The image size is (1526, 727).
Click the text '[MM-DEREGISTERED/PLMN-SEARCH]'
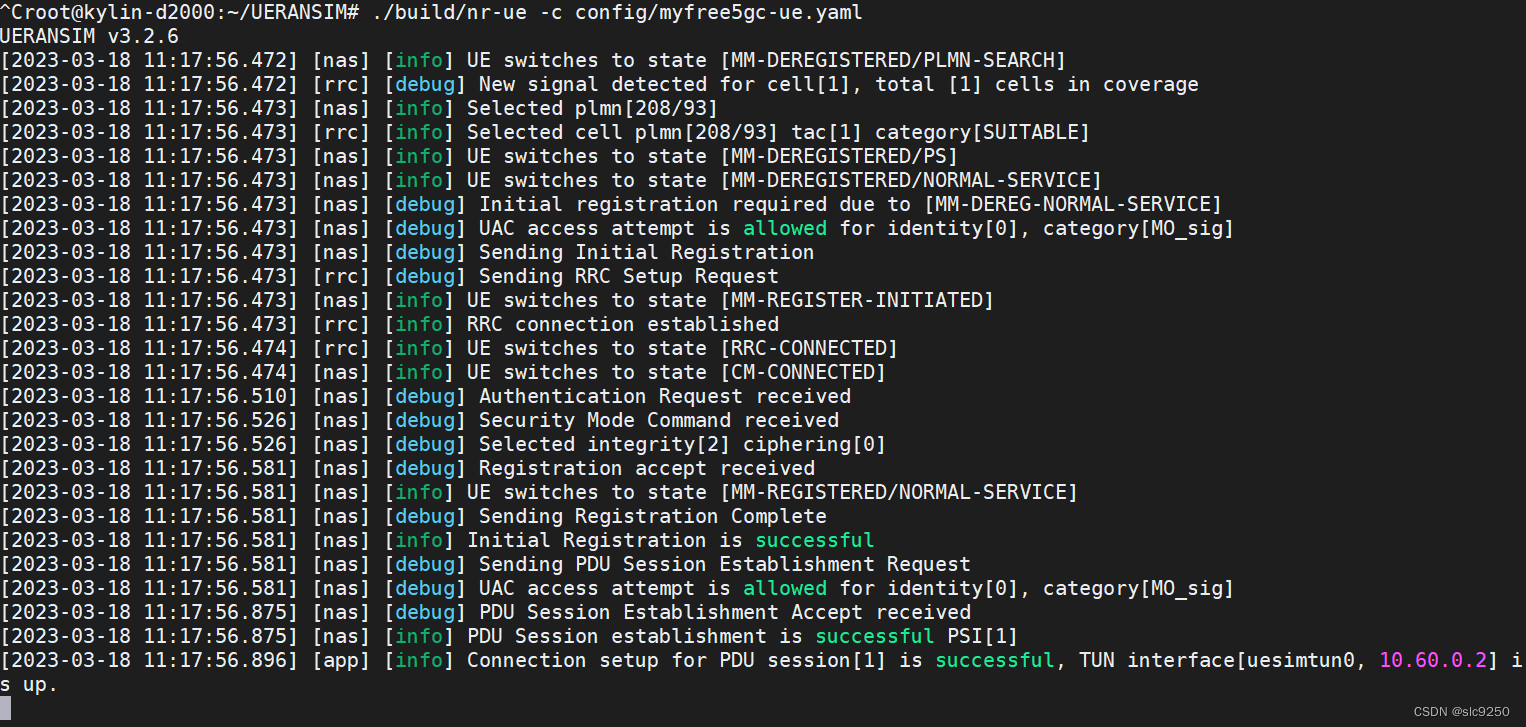(x=893, y=60)
